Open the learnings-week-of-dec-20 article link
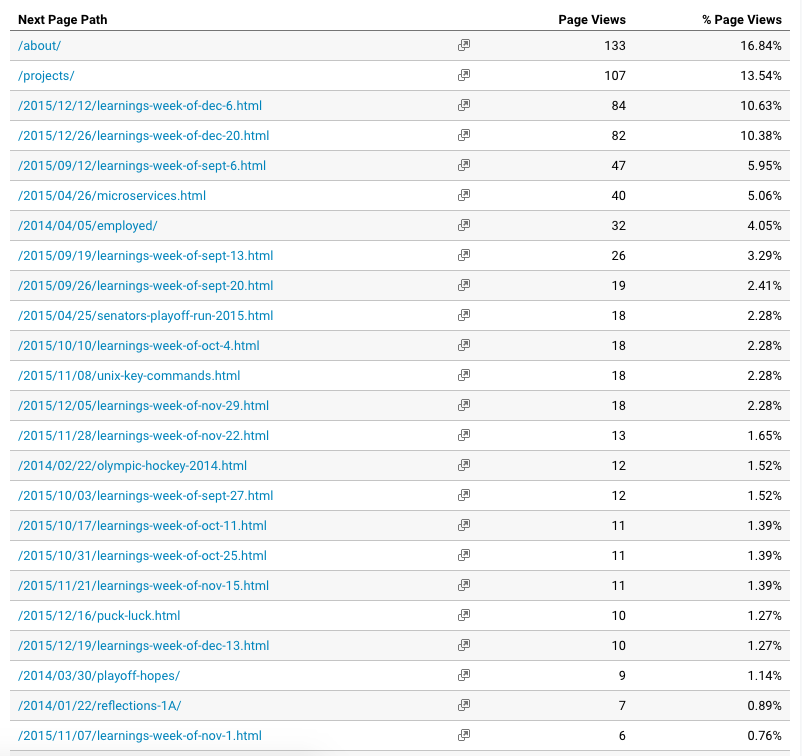The height and width of the screenshot is (756, 802). pos(145,135)
